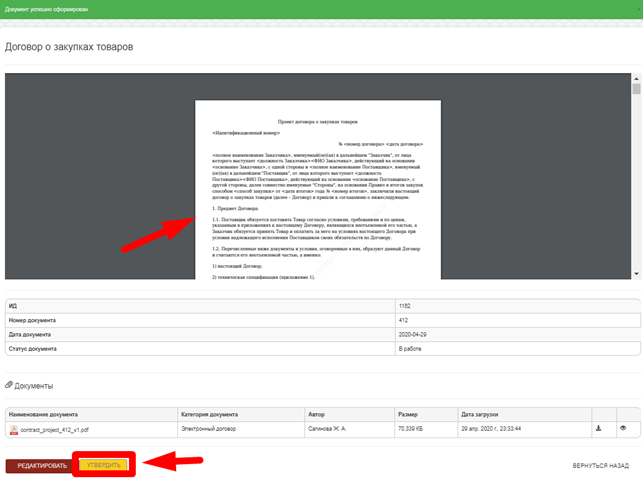Click the eye icon to view the document
This screenshot has width=643, height=479.
[623, 428]
